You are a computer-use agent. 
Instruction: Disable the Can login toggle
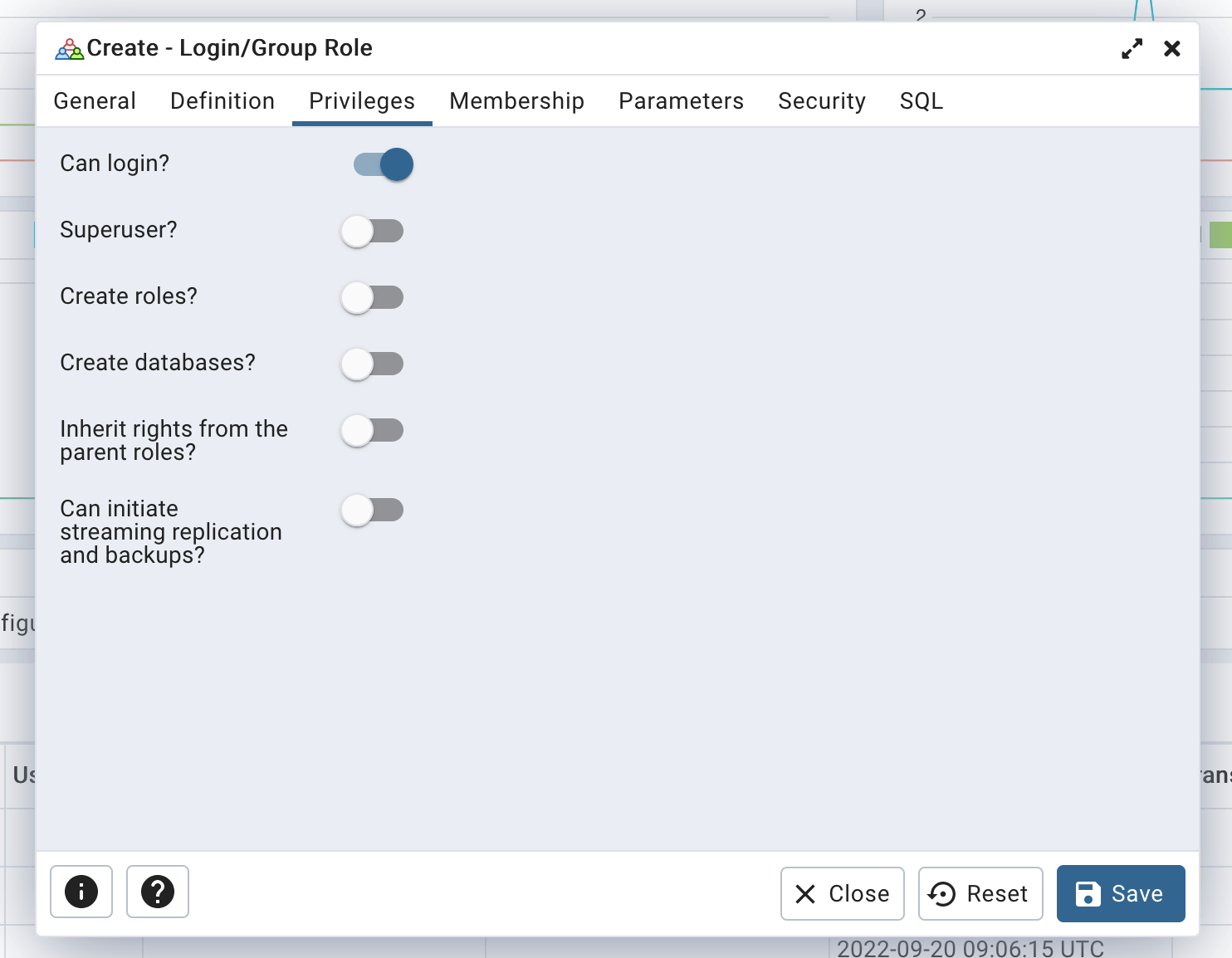(x=384, y=164)
